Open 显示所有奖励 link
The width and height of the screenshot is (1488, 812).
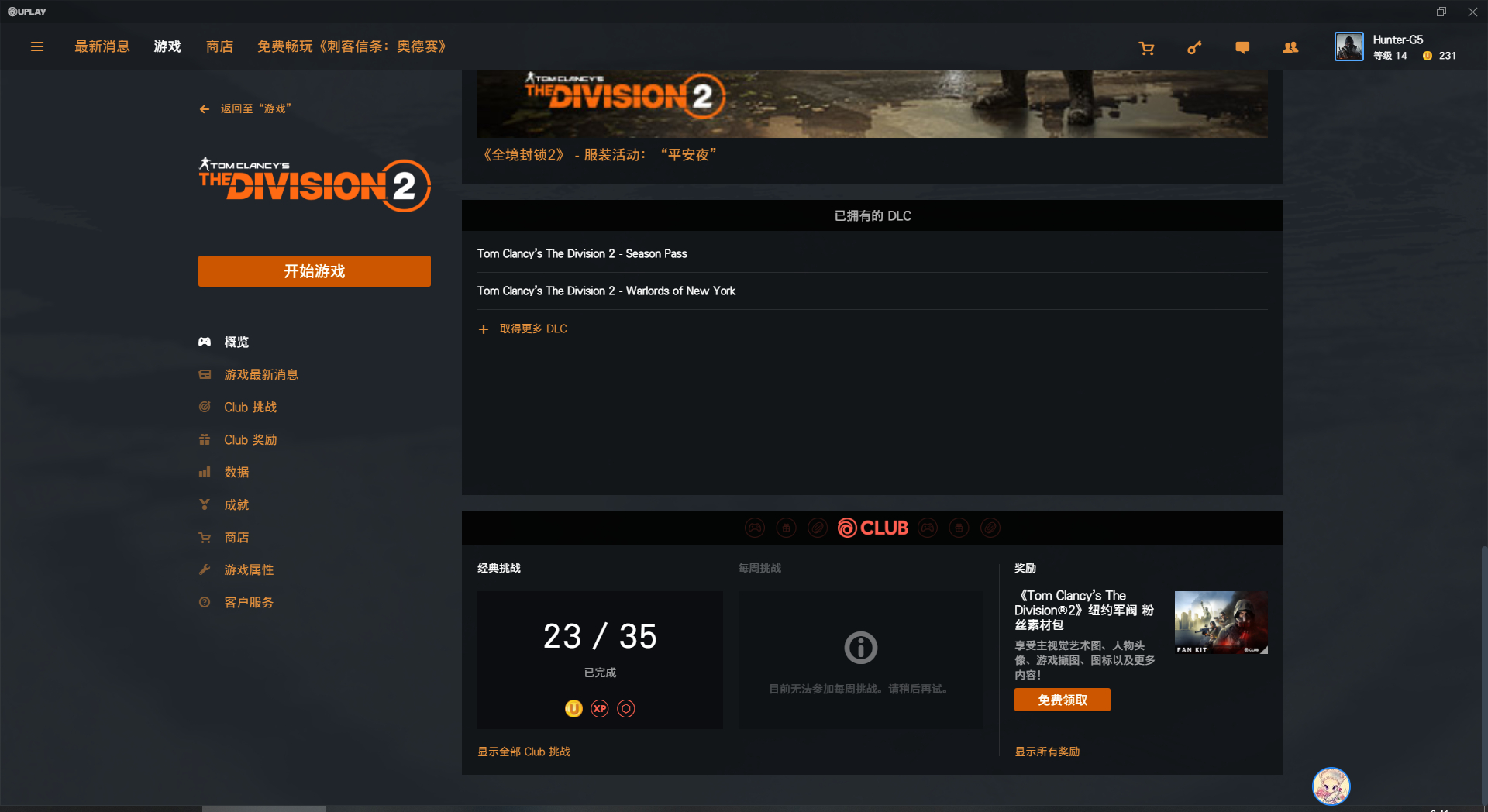point(1047,752)
